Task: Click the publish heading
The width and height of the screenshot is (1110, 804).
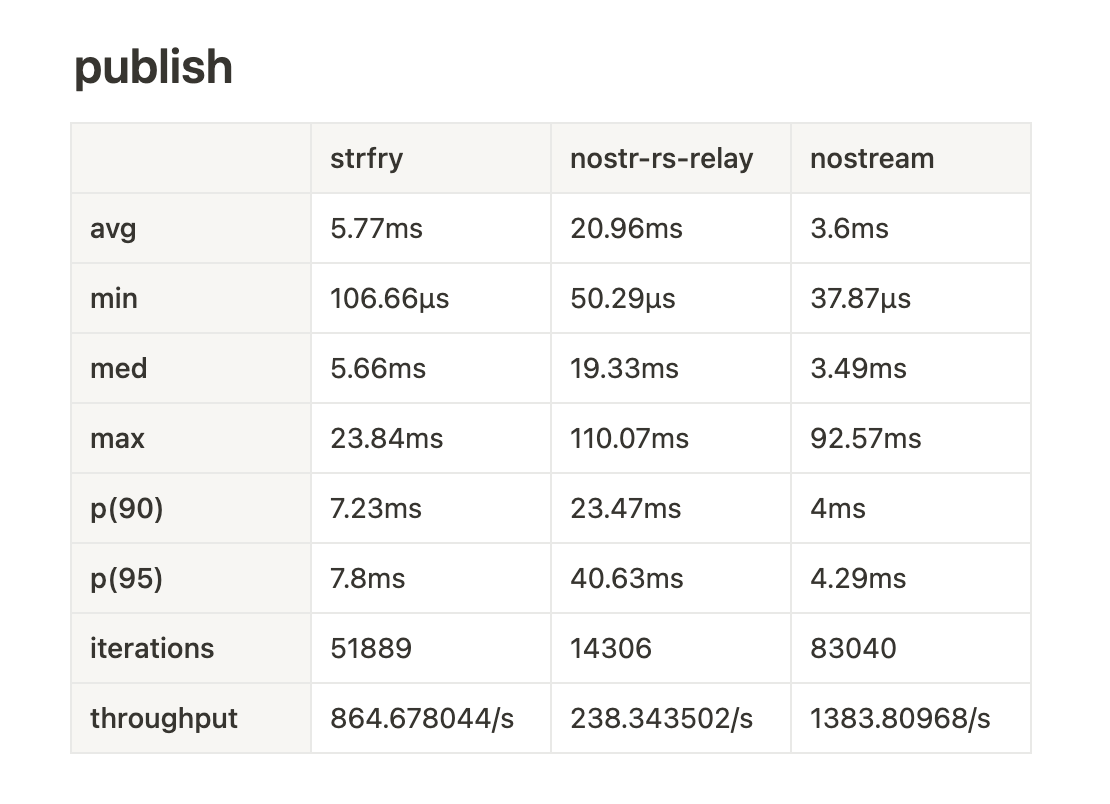Action: [x=153, y=68]
